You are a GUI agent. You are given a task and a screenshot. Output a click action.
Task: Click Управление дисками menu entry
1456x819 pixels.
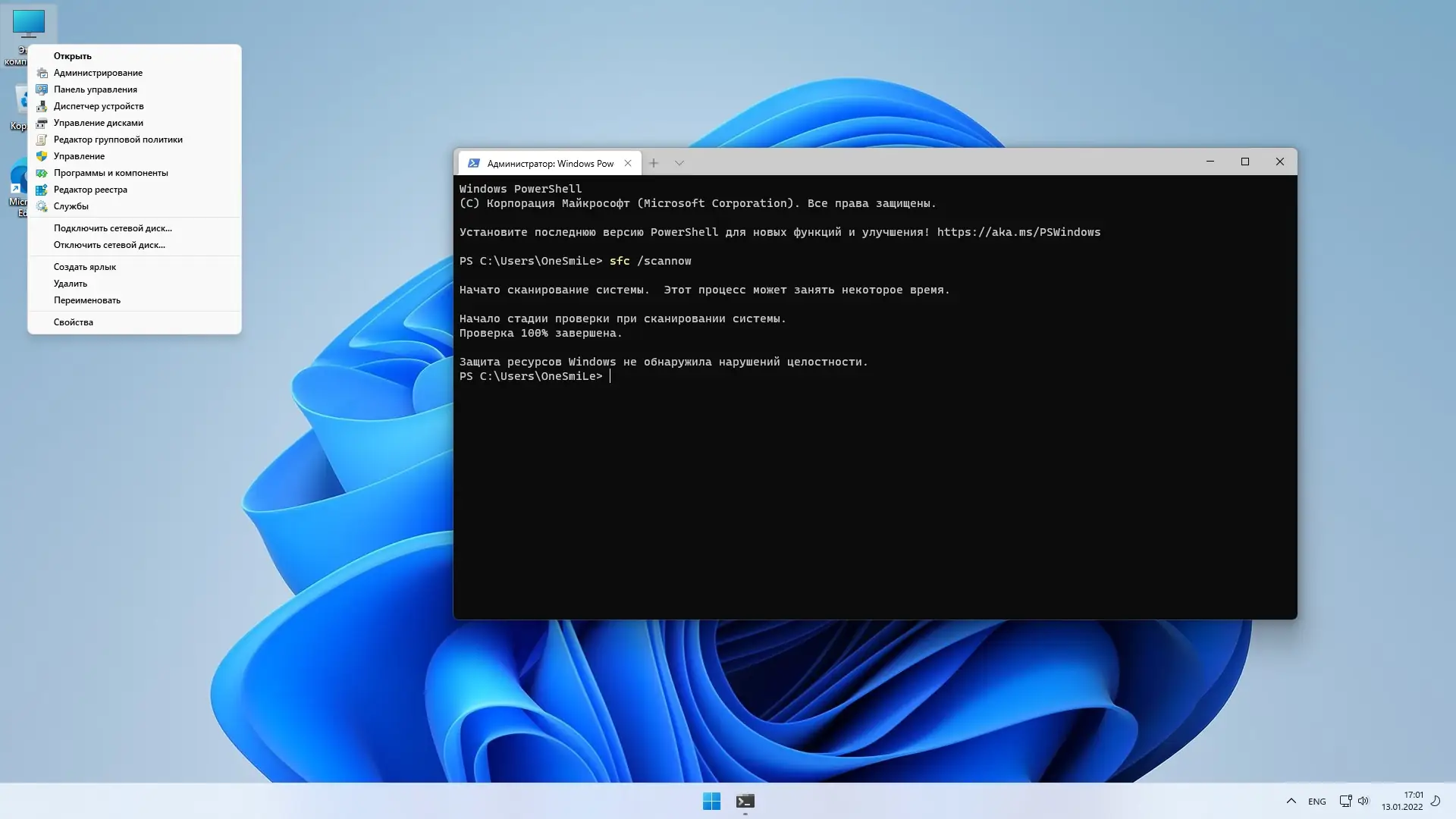tap(99, 123)
